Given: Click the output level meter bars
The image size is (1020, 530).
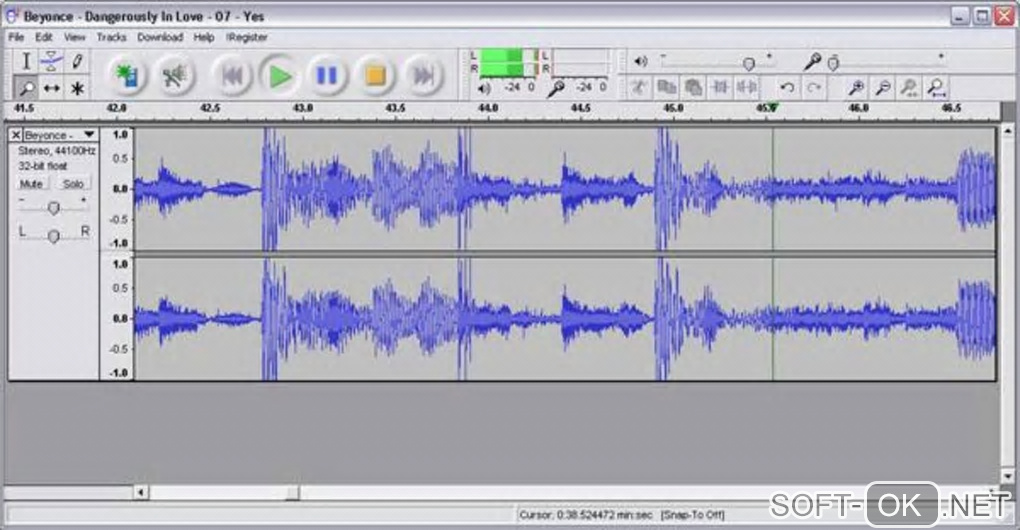Looking at the screenshot, I should (x=509, y=62).
